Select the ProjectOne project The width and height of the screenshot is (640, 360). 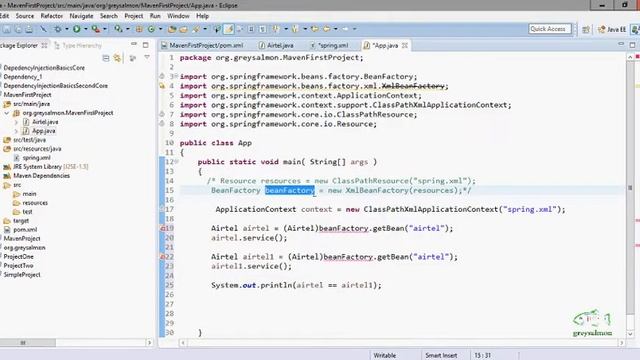[18, 257]
